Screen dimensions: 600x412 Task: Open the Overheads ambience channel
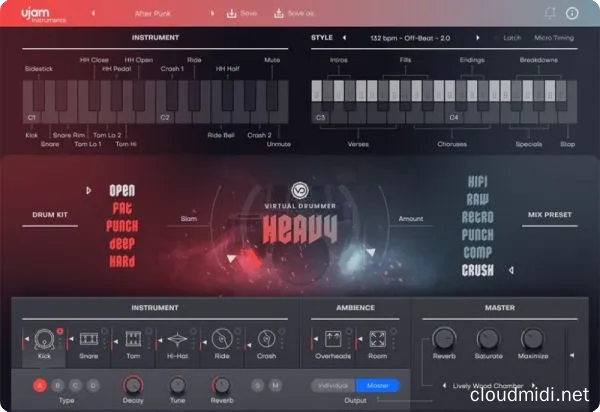333,341
